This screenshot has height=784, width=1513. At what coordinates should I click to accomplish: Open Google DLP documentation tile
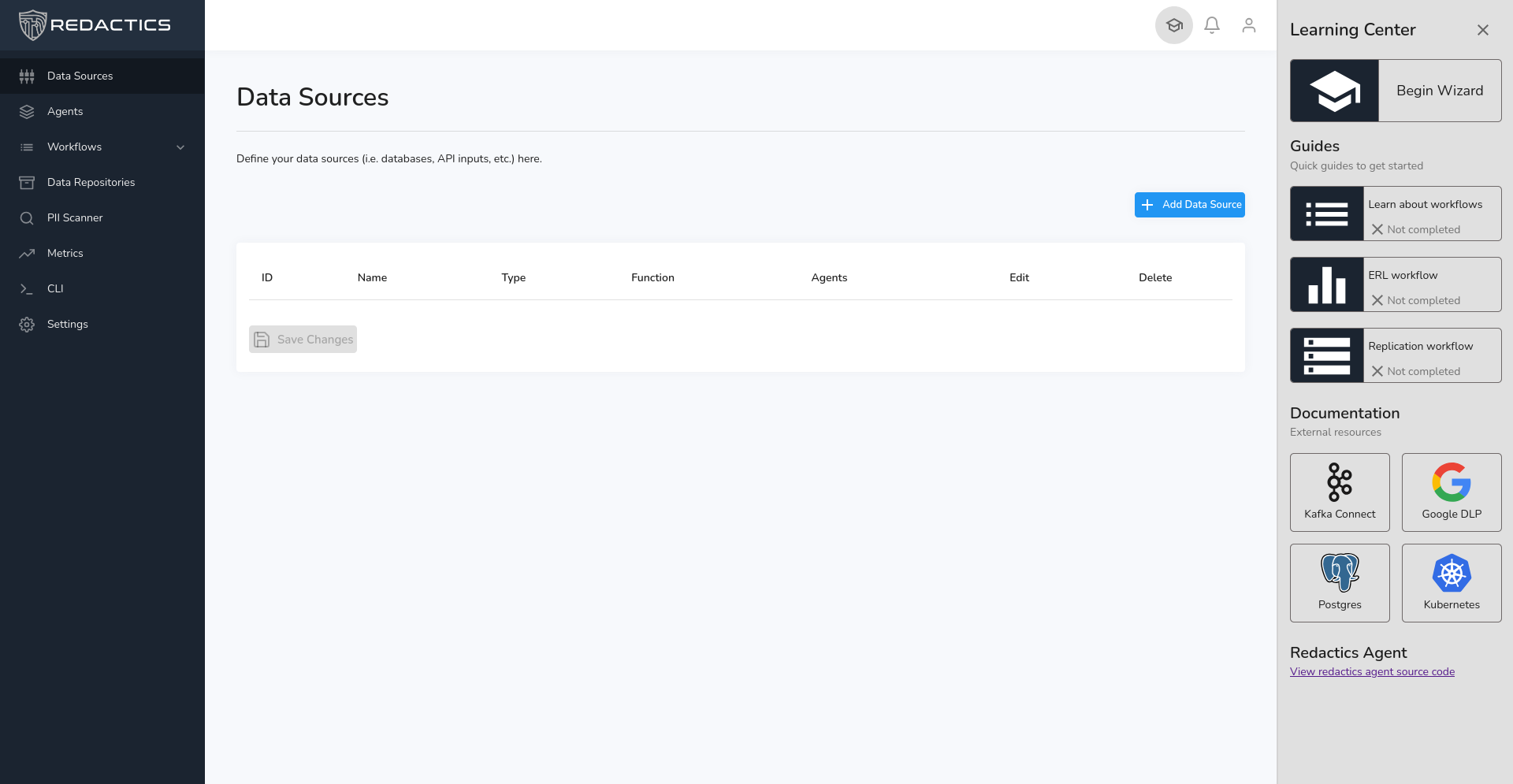click(x=1451, y=492)
